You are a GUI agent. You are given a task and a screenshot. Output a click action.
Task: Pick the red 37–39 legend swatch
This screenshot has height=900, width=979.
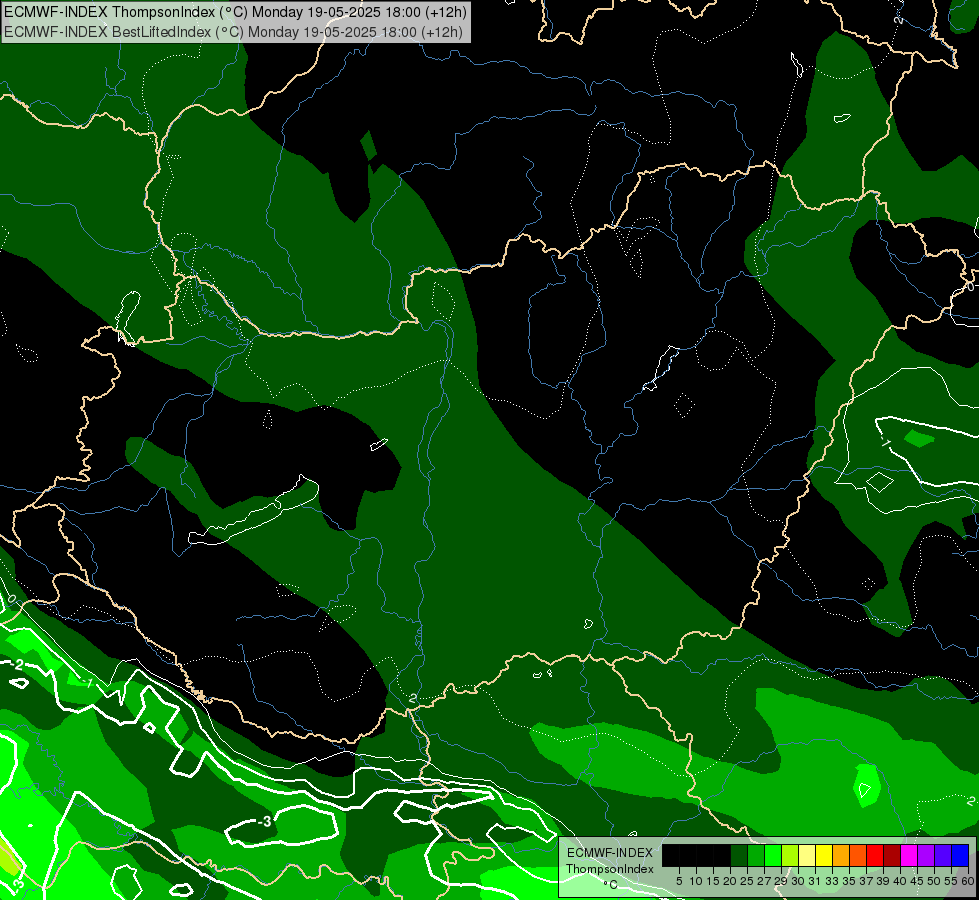875,856
